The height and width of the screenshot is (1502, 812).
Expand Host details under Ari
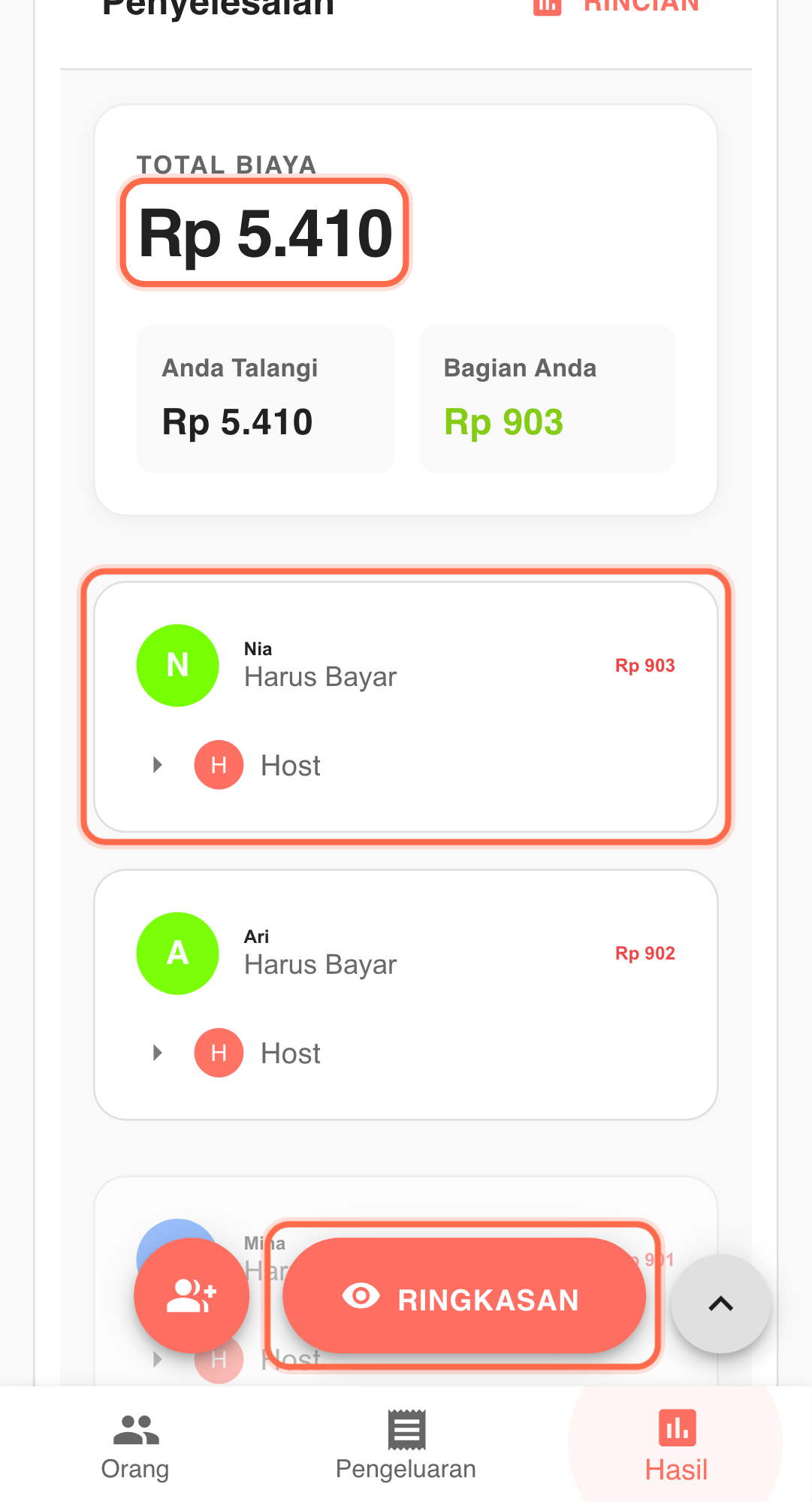157,1053
